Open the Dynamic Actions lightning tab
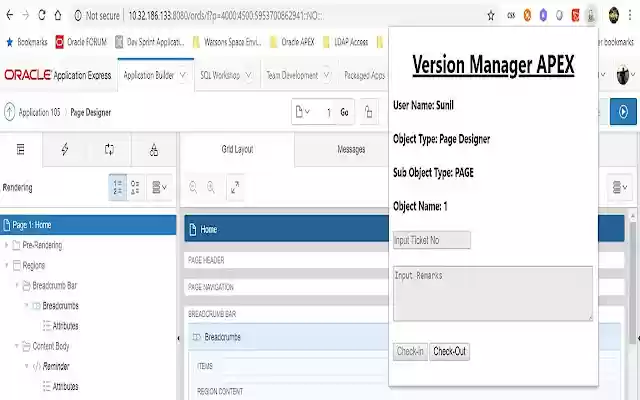 coord(64,149)
